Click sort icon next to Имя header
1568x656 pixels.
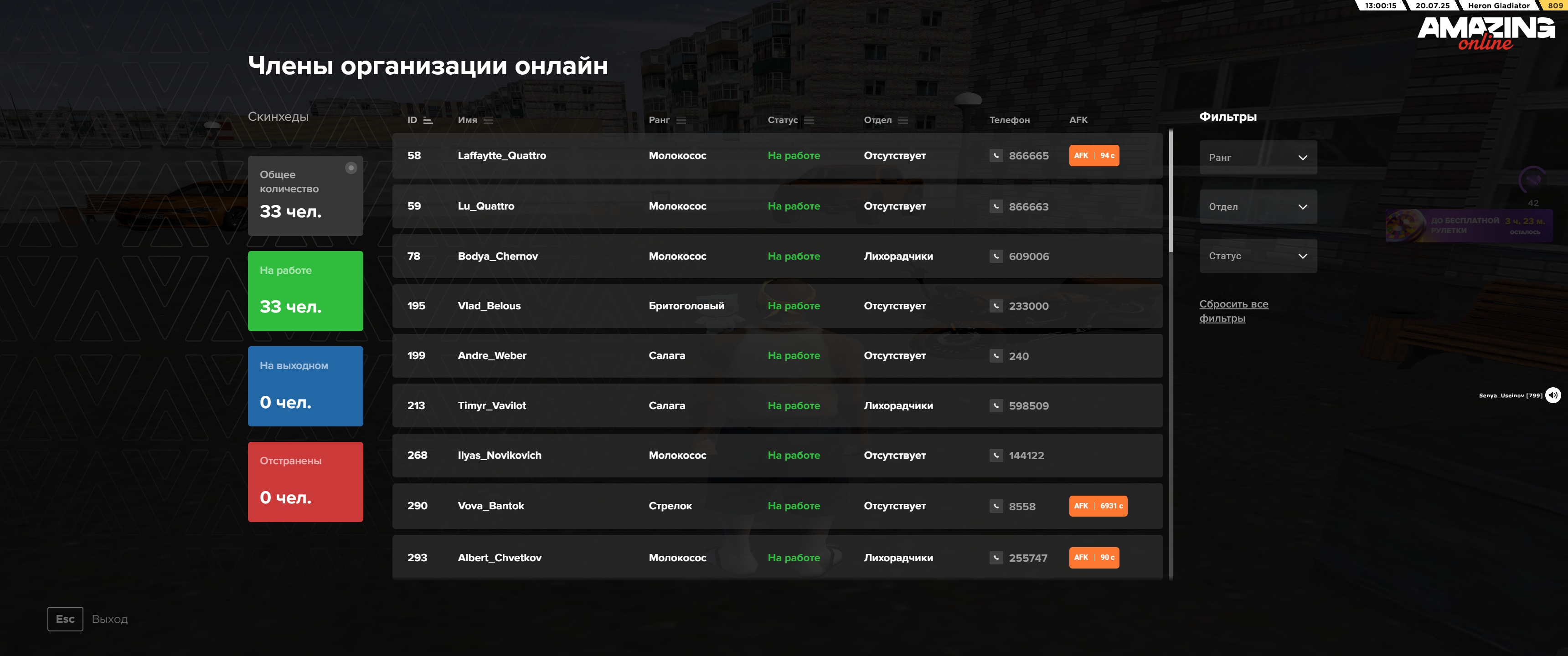(488, 120)
